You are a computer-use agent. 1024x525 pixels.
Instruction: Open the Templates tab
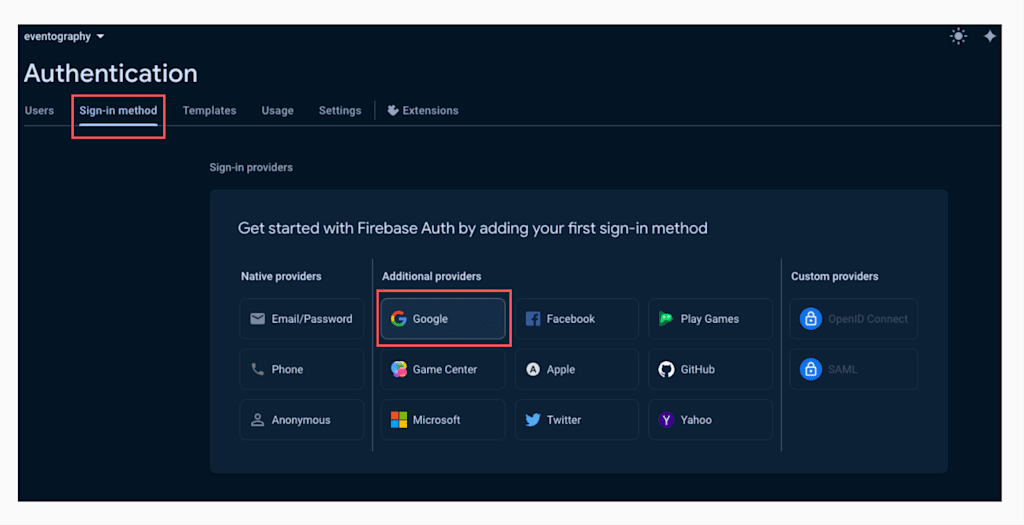209,110
